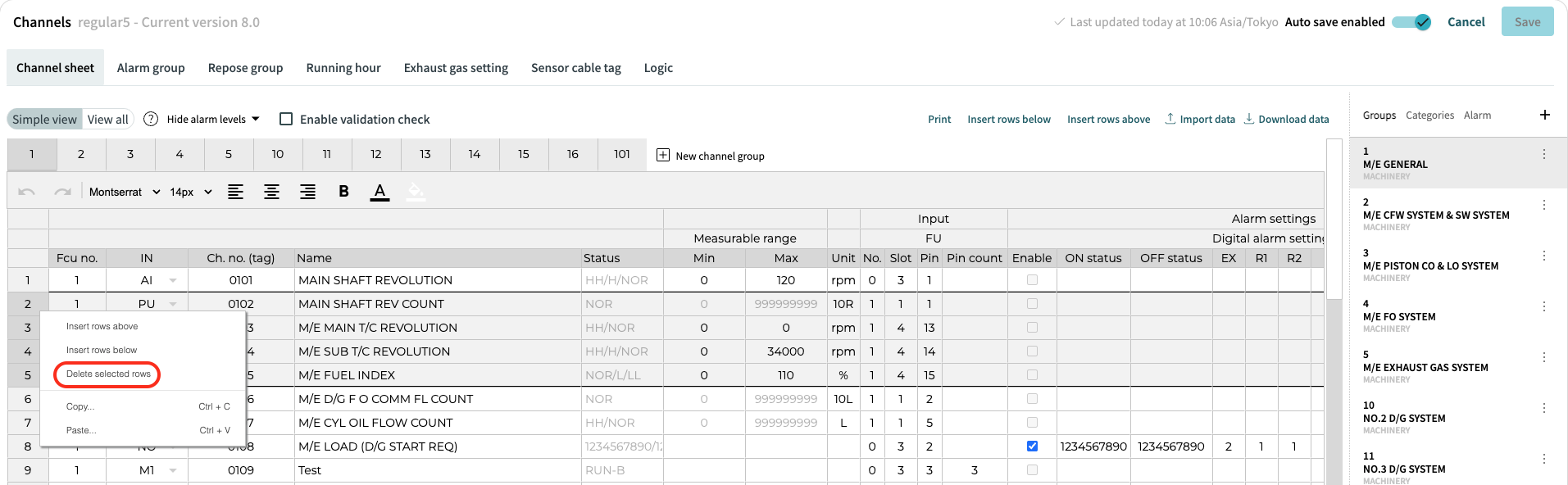Image resolution: width=1568 pixels, height=485 pixels.
Task: Open the Hide alarm levels dropdown
Action: 213,119
